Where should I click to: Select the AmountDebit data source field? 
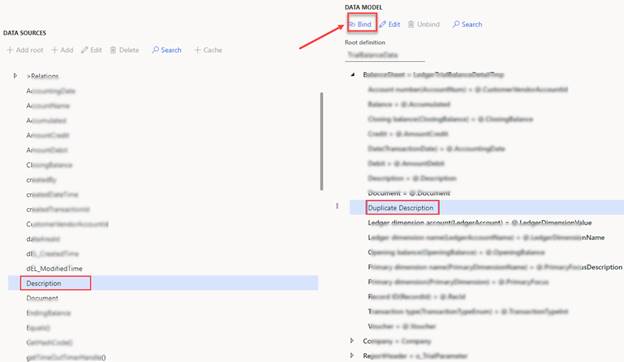[47, 150]
